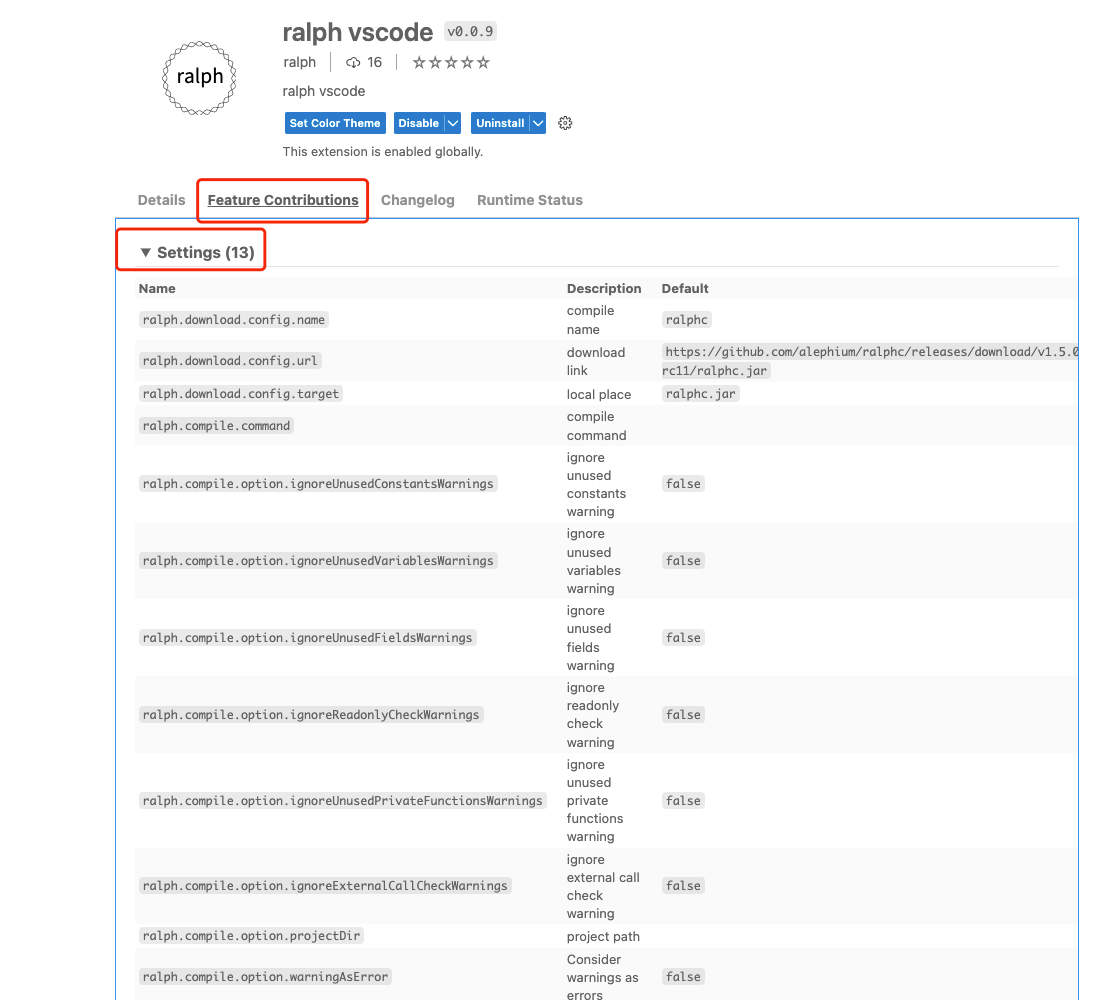Click false default for ignoreExternalCallCheckWarnings
The height and width of the screenshot is (1000, 1107).
pyautogui.click(x=683, y=886)
